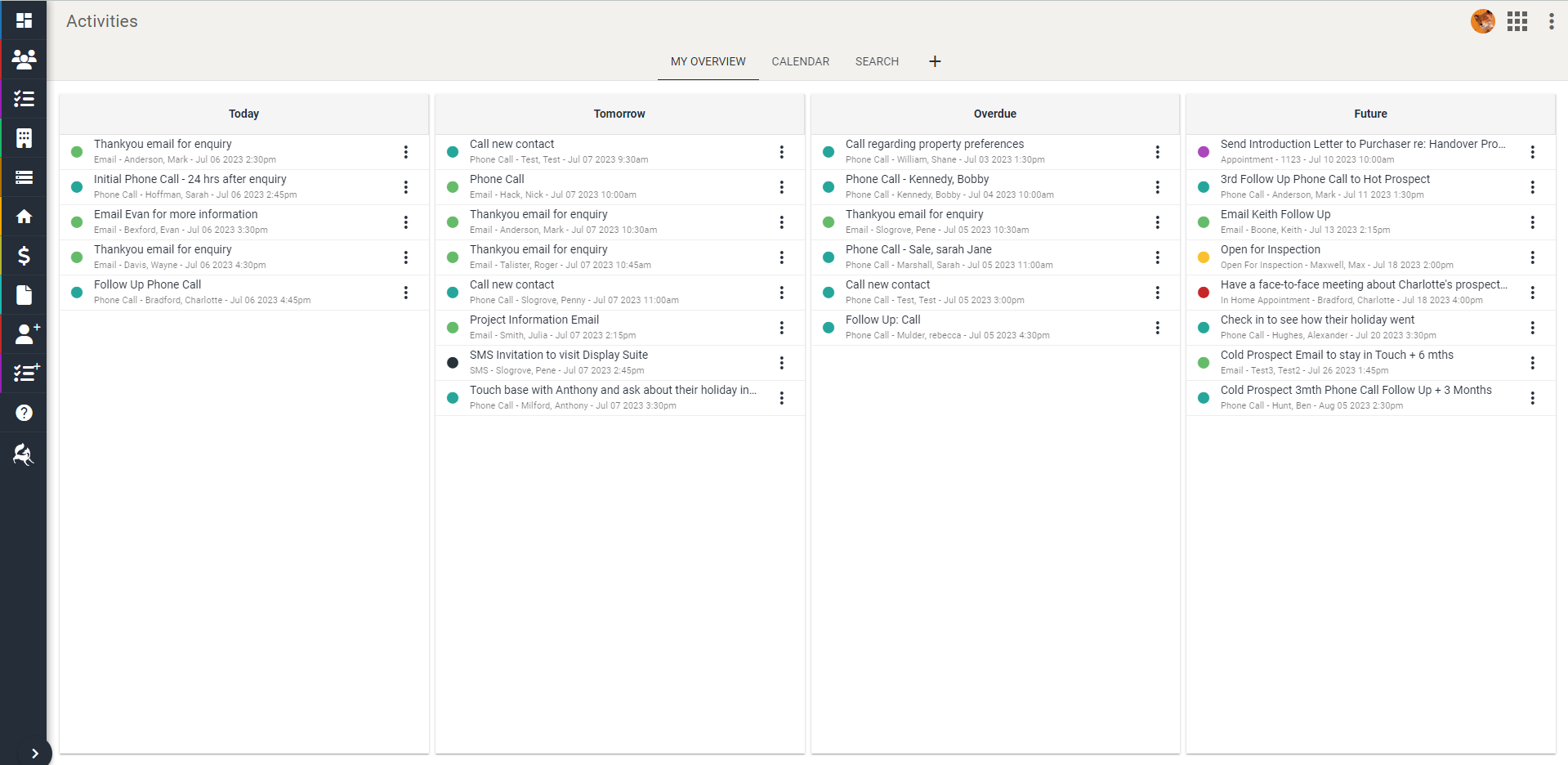1568x765 pixels.
Task: Click the plus button next to Search tab
Action: 935,61
